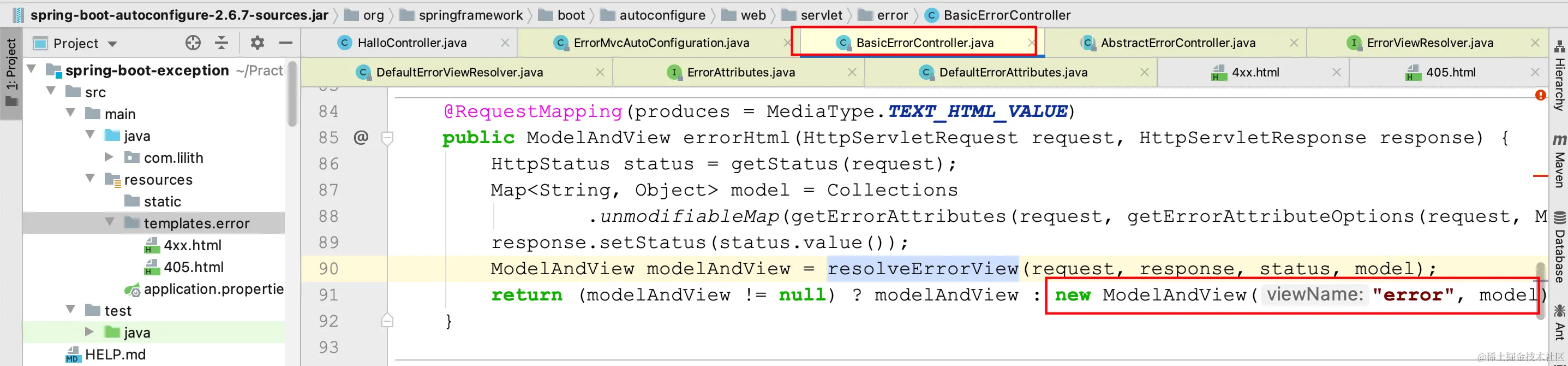Close the AbstractErrorController.java tab

coord(1294,43)
